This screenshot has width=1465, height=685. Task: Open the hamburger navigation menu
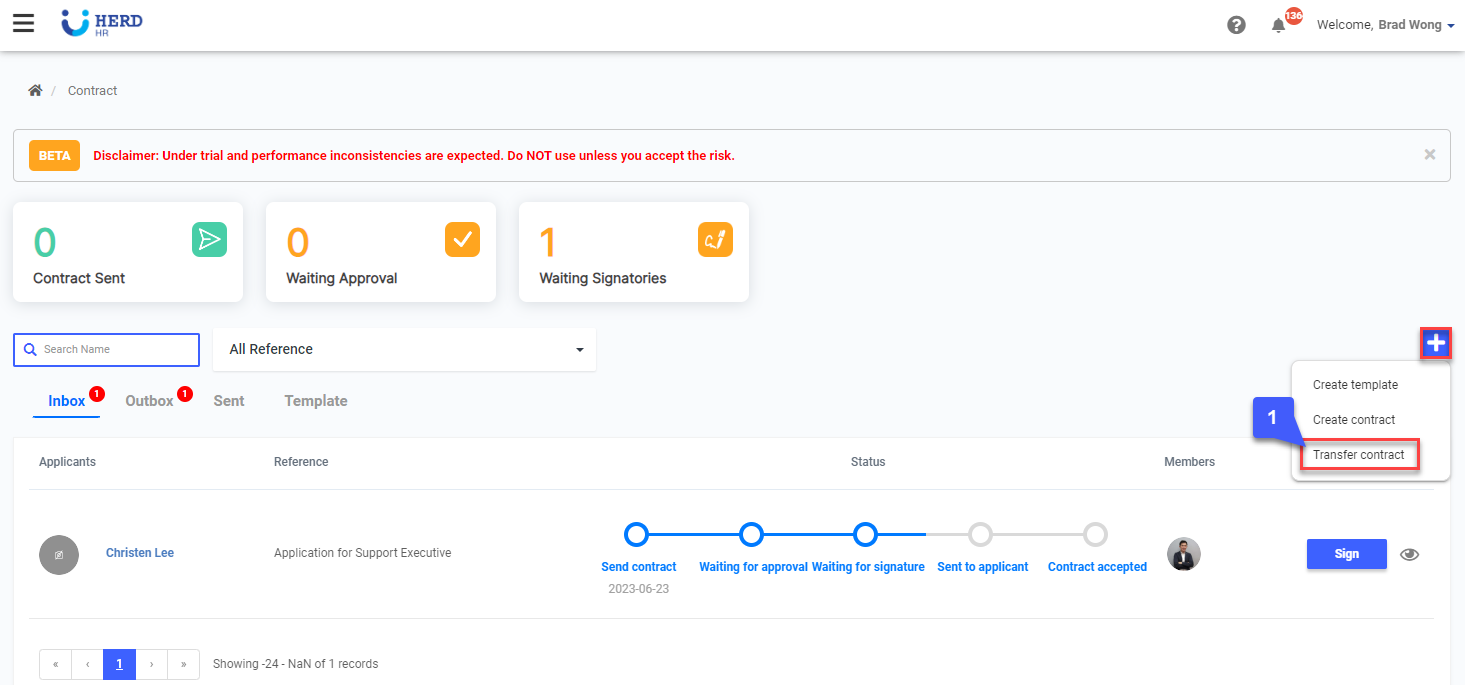click(x=23, y=24)
